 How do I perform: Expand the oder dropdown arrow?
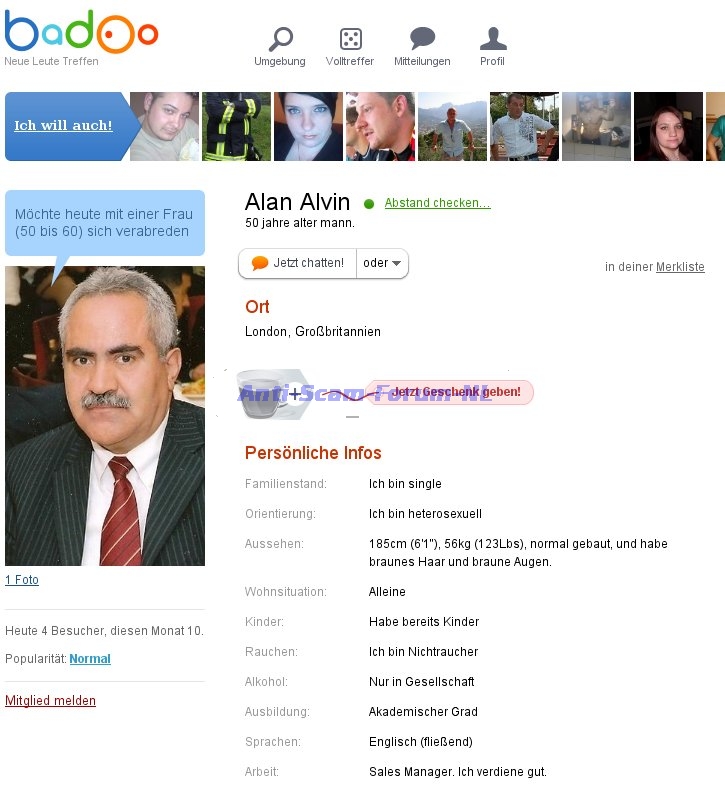tap(397, 263)
